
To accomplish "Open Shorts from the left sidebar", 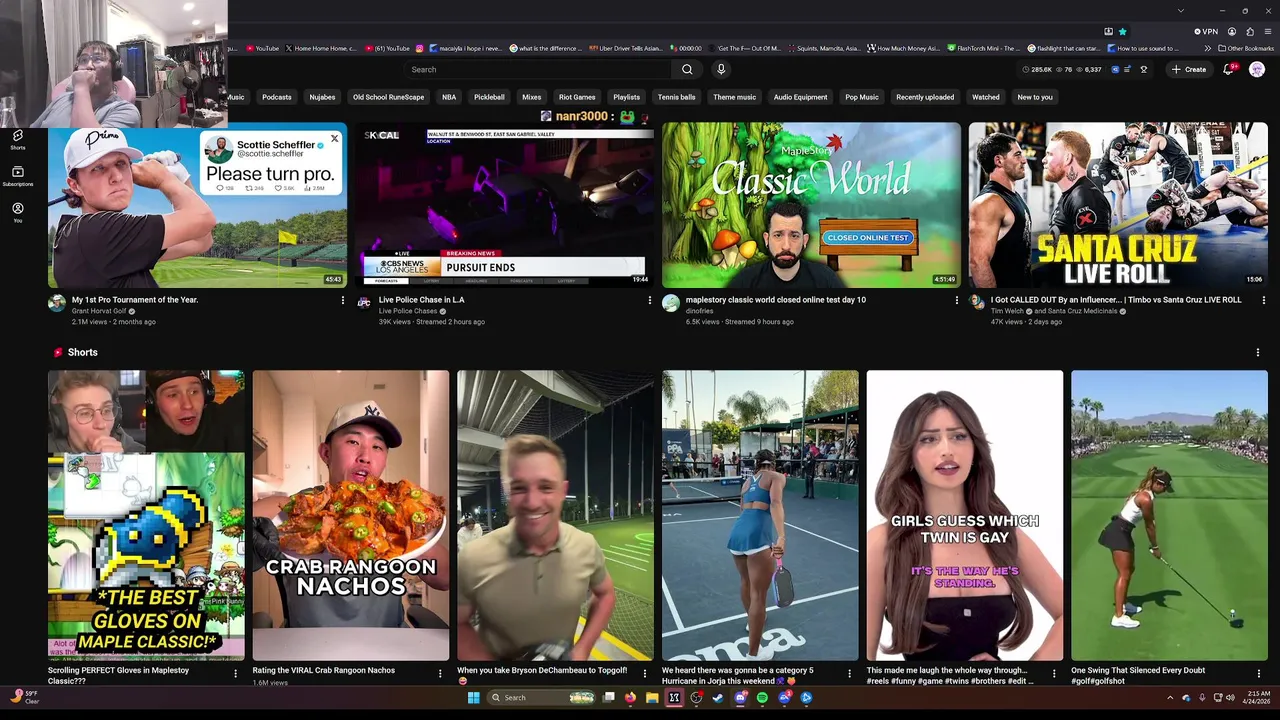I will (18, 140).
